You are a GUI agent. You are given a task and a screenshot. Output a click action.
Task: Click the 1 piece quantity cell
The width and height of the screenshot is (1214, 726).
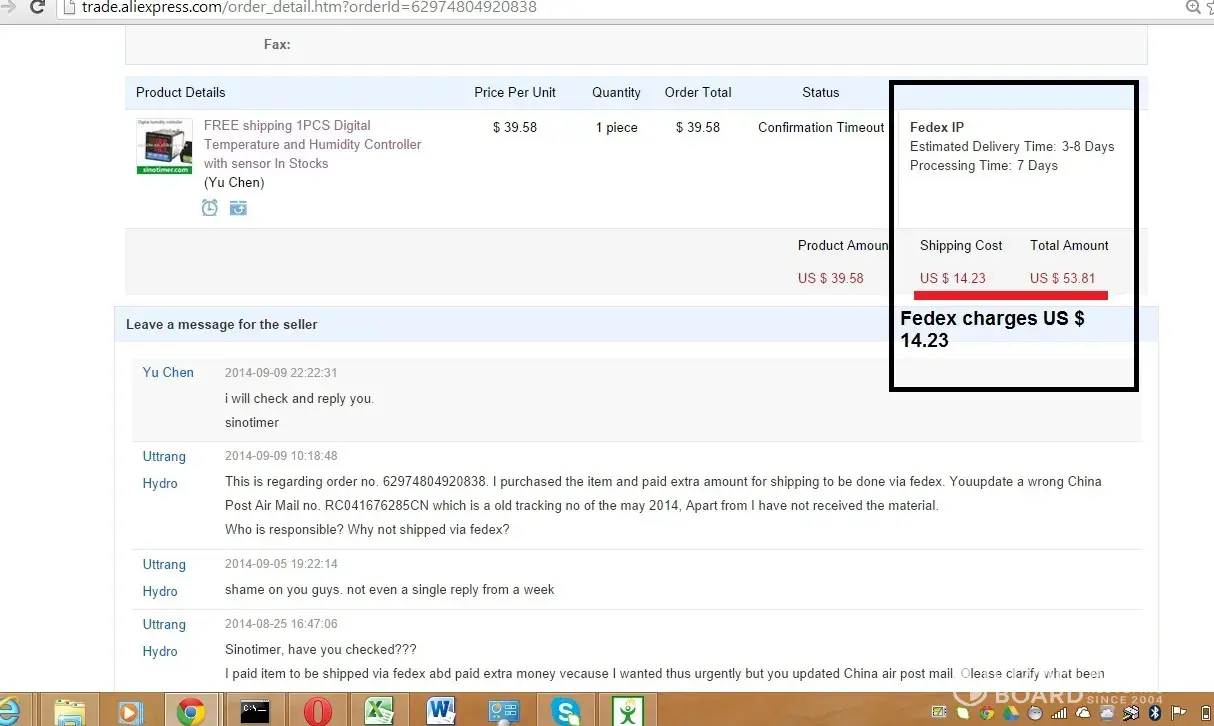pyautogui.click(x=616, y=127)
